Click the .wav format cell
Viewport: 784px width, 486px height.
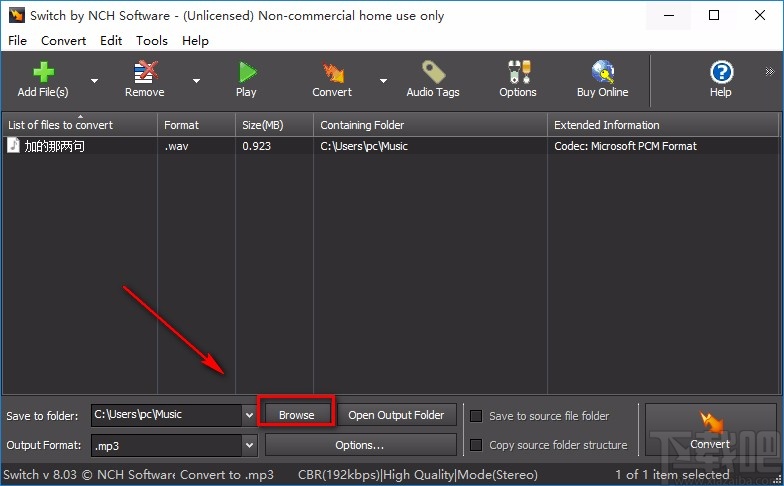176,146
